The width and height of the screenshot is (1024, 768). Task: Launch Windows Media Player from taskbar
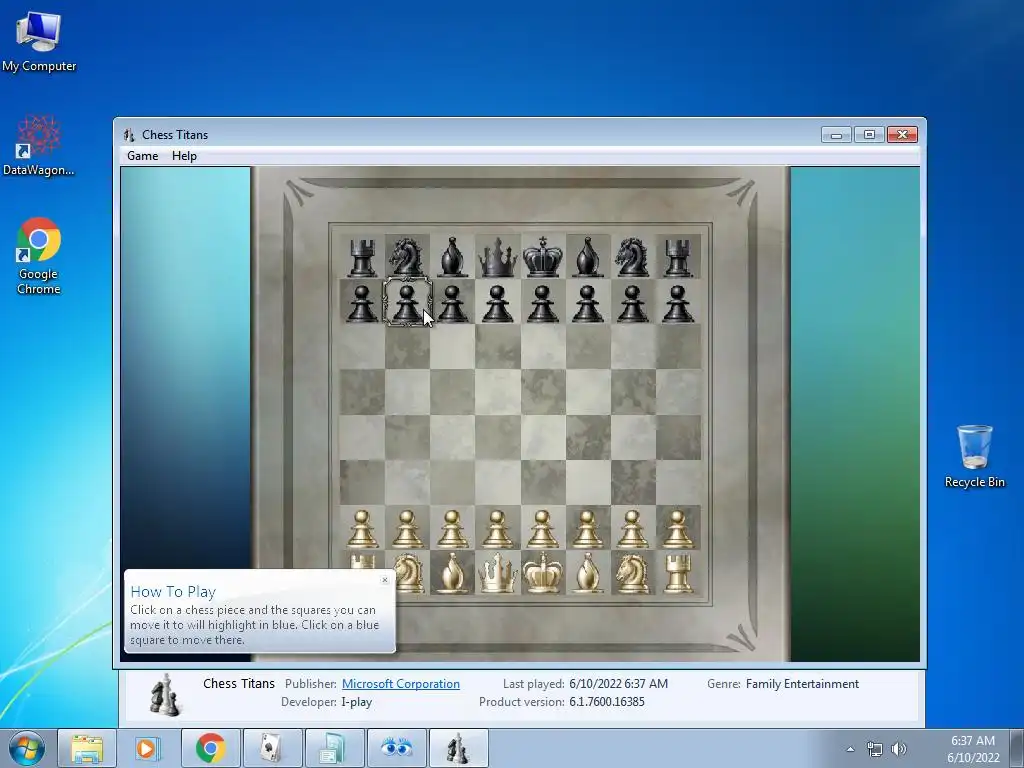point(148,748)
